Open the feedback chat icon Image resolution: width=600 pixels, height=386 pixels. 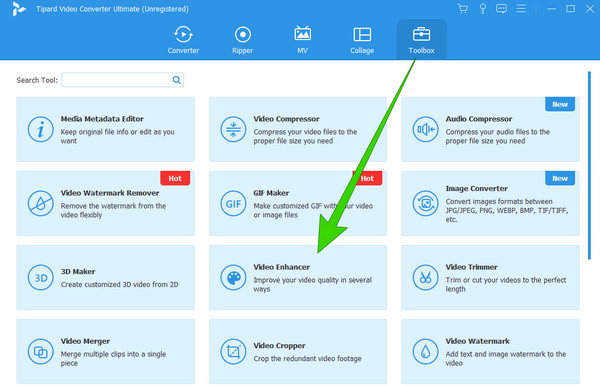tap(501, 8)
